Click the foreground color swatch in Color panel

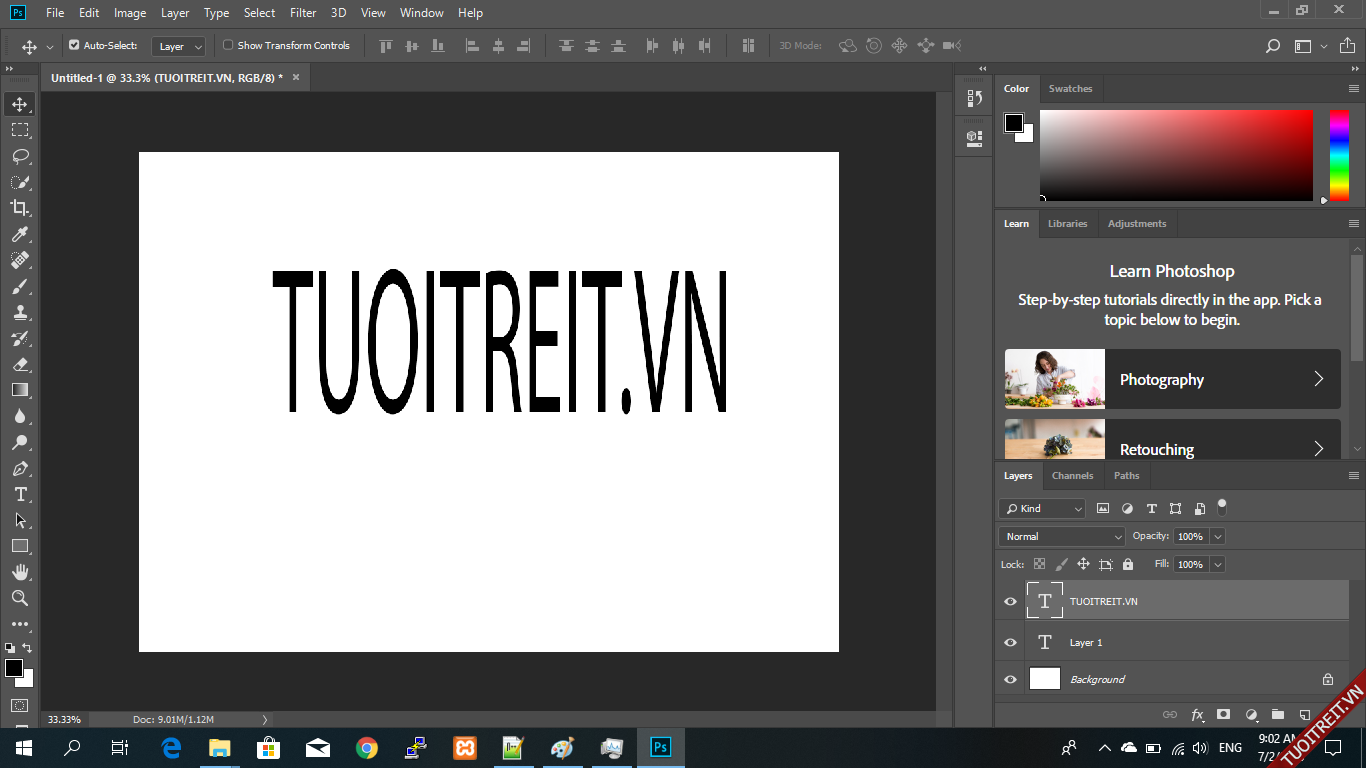click(x=1014, y=123)
